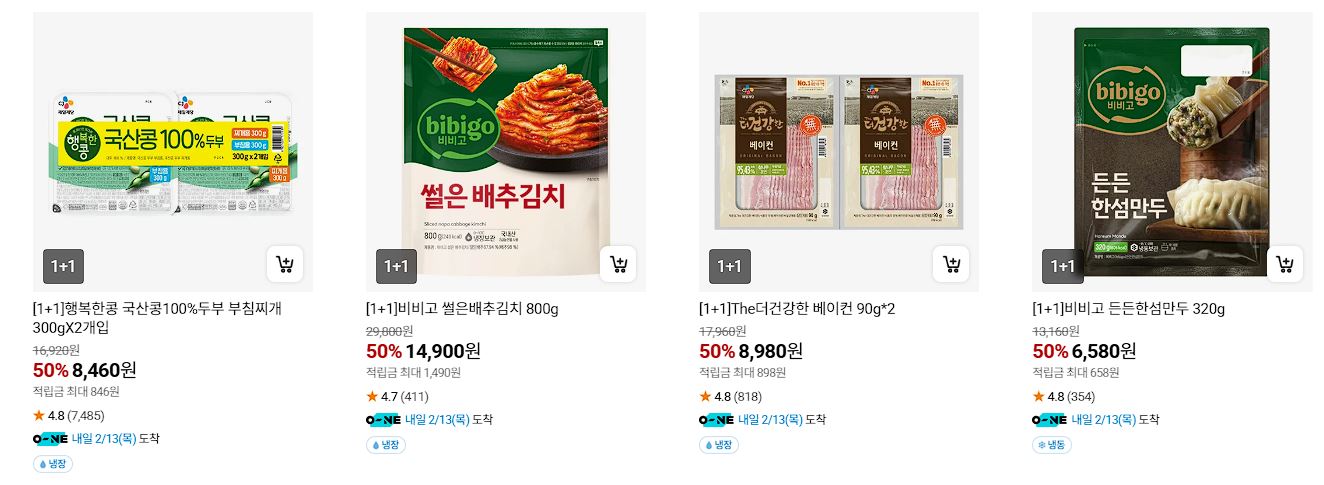The height and width of the screenshot is (485, 1324).
Task: Open the [1+1]비비고 든든한섬만두 320g title
Action: [x=1128, y=309]
